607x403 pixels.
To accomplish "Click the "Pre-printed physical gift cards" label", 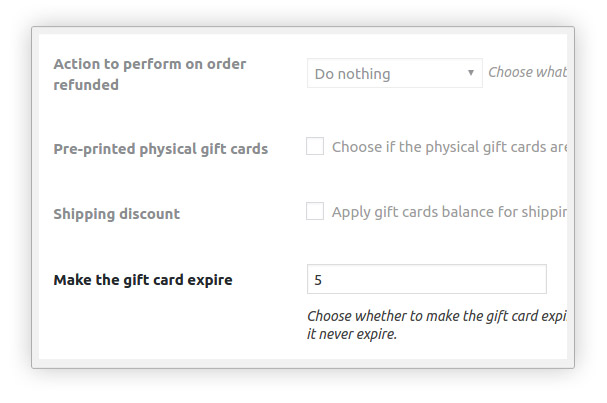I will click(x=160, y=149).
